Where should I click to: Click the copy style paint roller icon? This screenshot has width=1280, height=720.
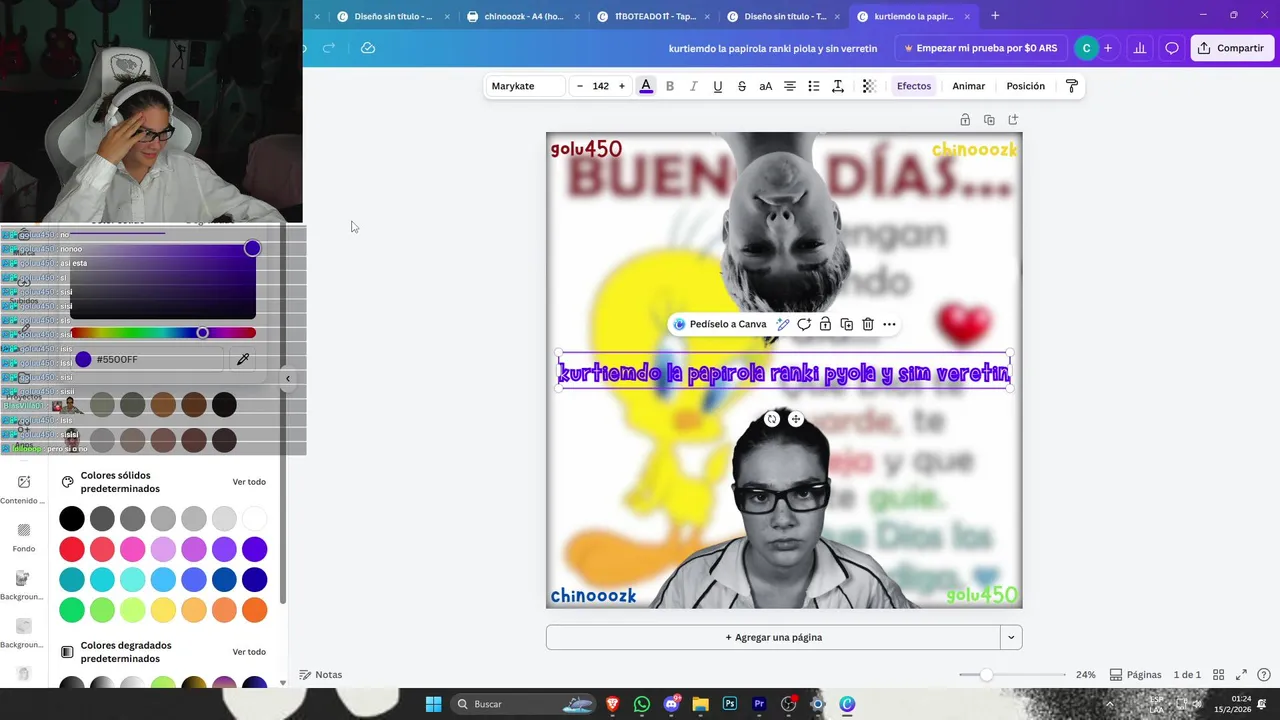click(x=1072, y=86)
